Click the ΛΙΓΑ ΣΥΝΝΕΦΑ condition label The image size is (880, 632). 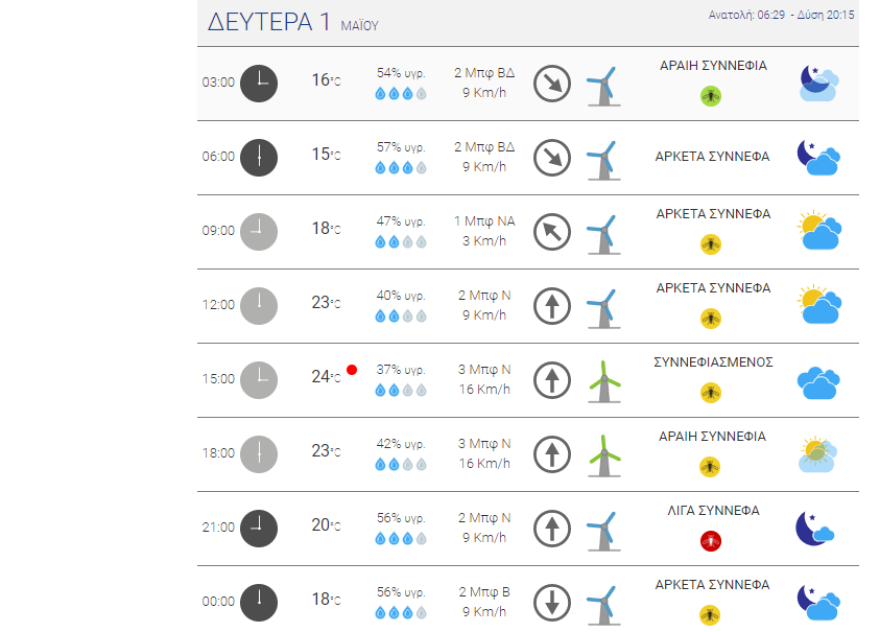coord(713,511)
